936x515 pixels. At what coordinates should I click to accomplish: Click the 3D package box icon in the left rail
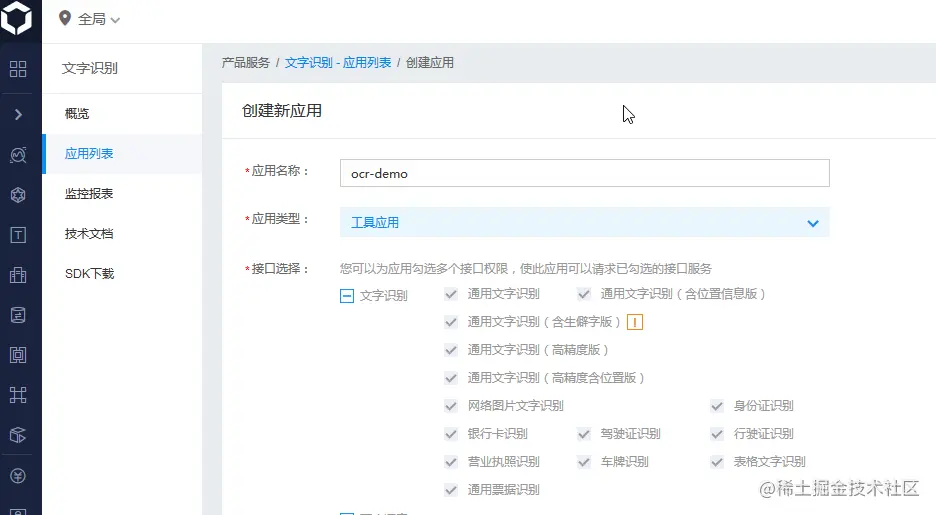coord(18,435)
